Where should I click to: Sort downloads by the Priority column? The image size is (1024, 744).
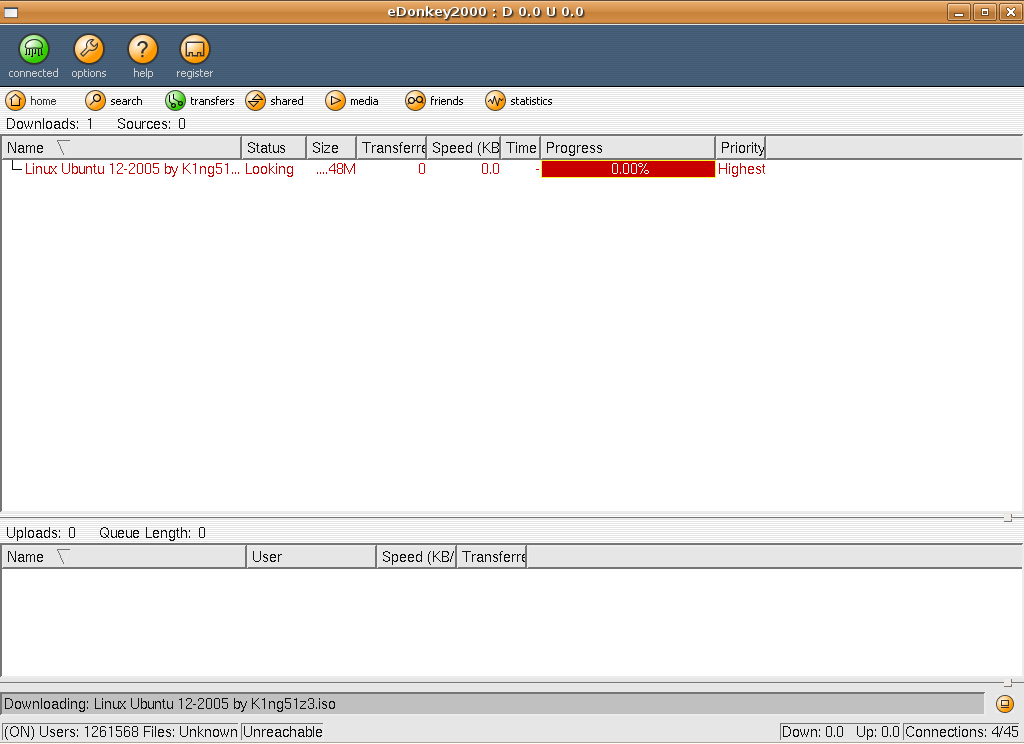741,148
